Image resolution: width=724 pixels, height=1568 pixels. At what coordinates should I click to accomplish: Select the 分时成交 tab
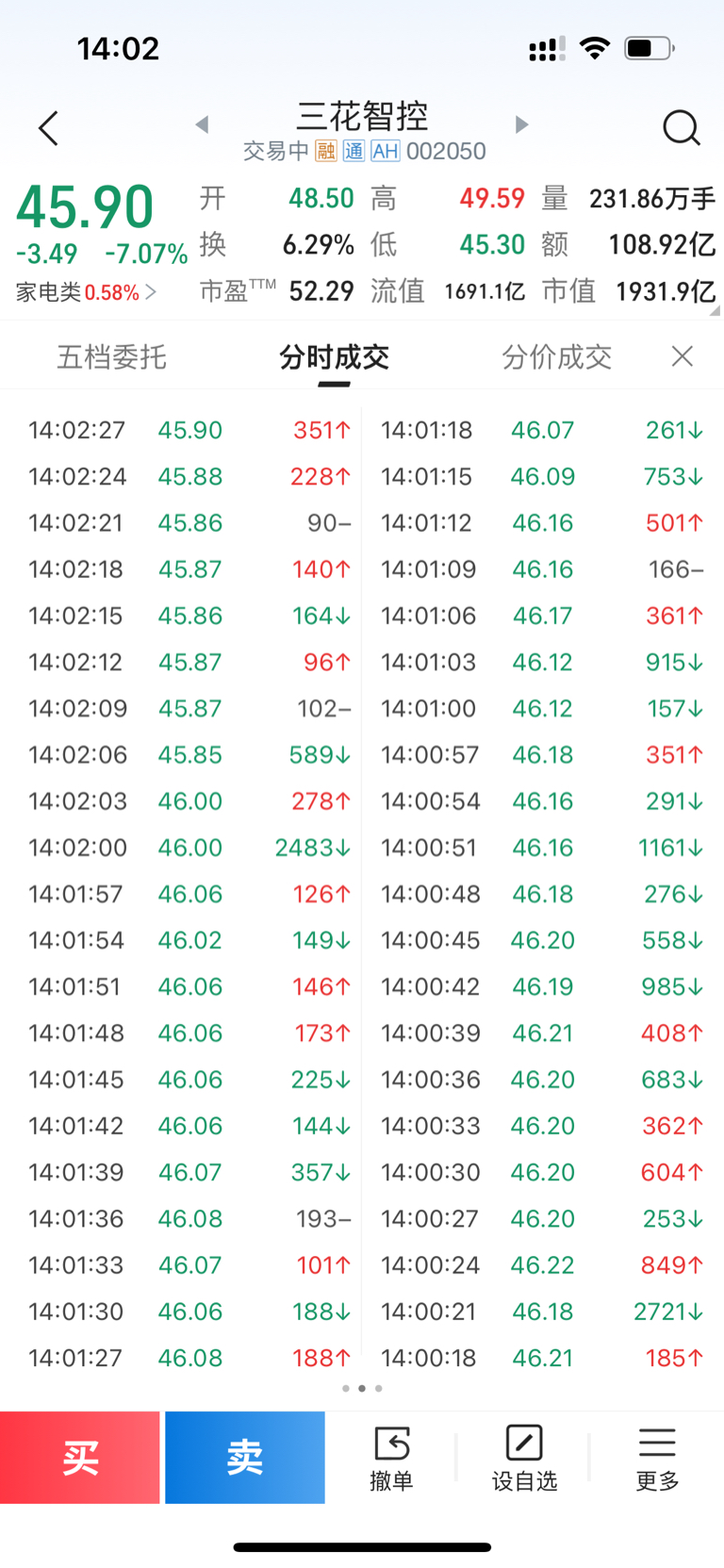334,357
